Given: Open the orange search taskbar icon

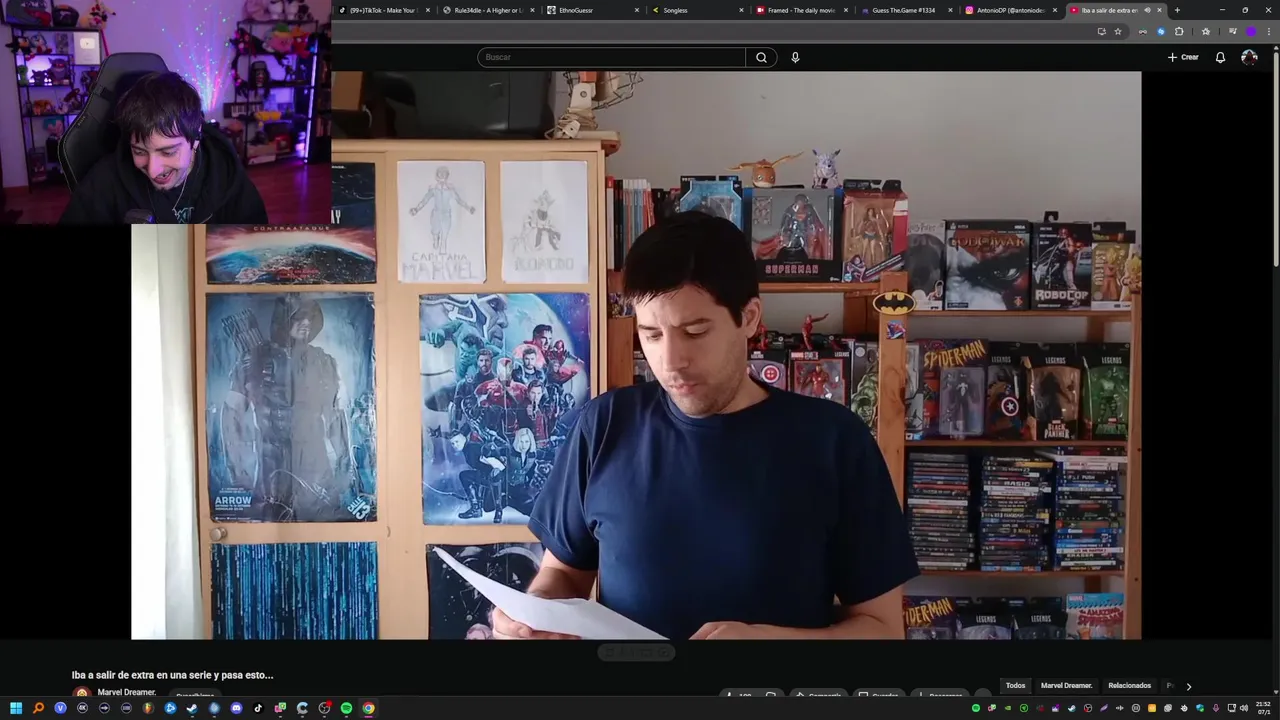Looking at the screenshot, I should coord(38,708).
